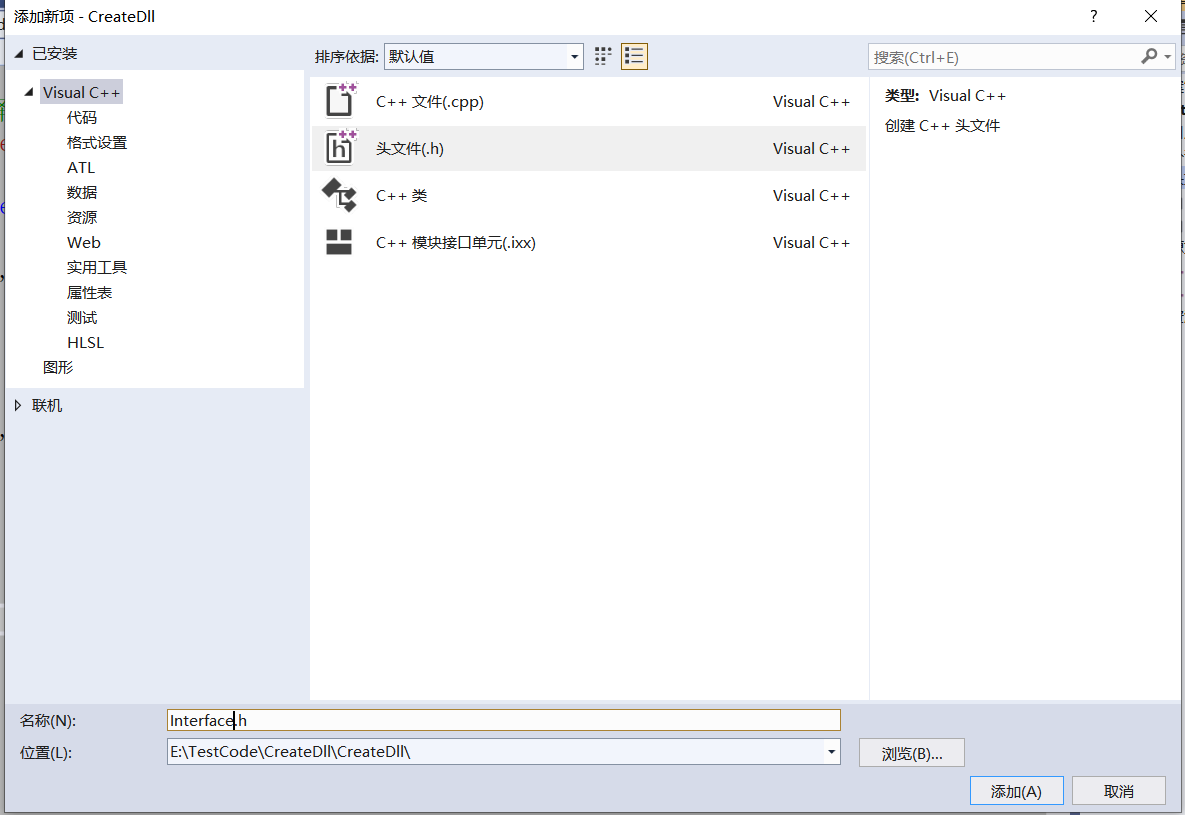1185x815 pixels.
Task: Open the search options dropdown arrow
Action: click(x=1166, y=57)
